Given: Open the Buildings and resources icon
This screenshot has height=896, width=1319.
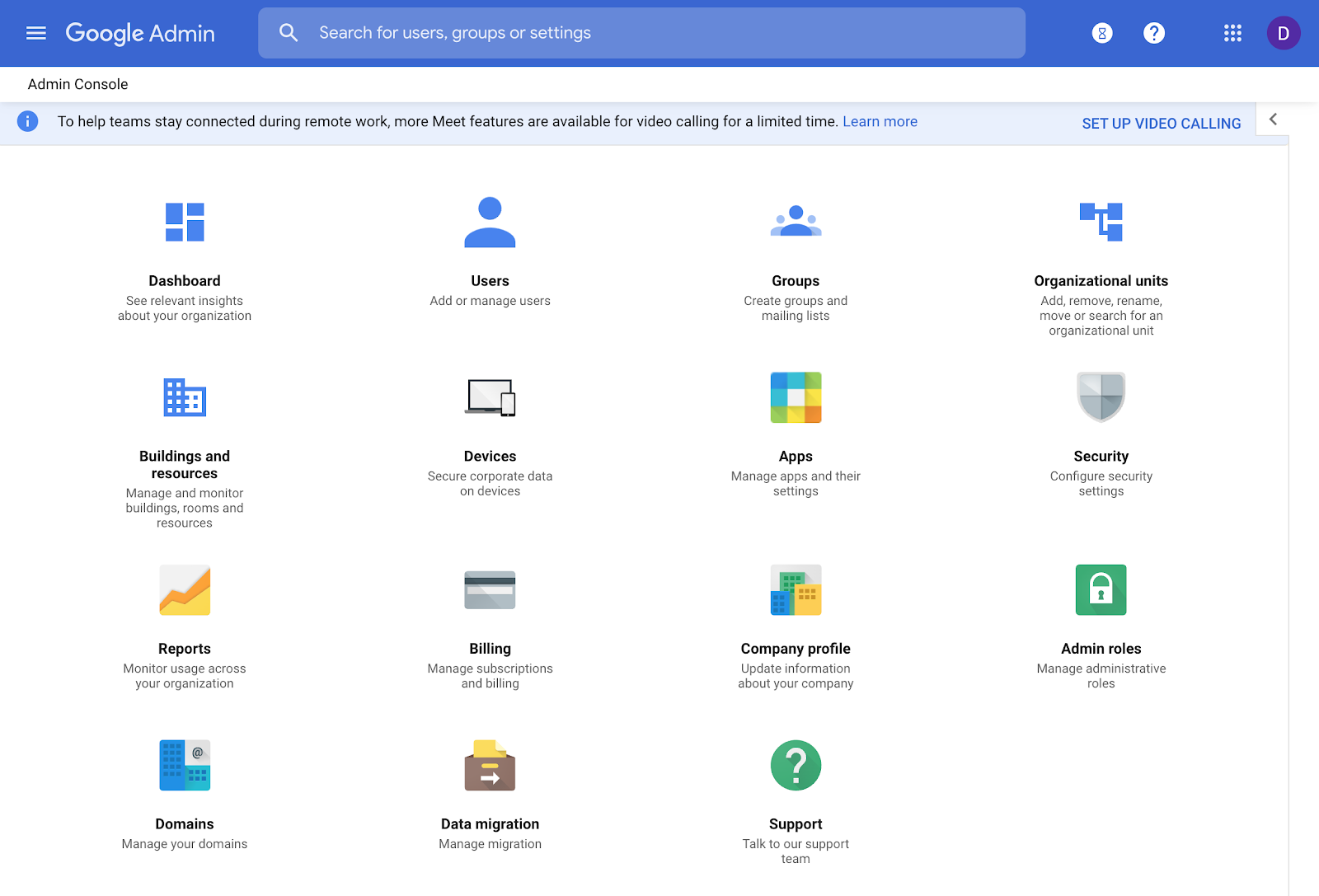Looking at the screenshot, I should click(x=185, y=397).
